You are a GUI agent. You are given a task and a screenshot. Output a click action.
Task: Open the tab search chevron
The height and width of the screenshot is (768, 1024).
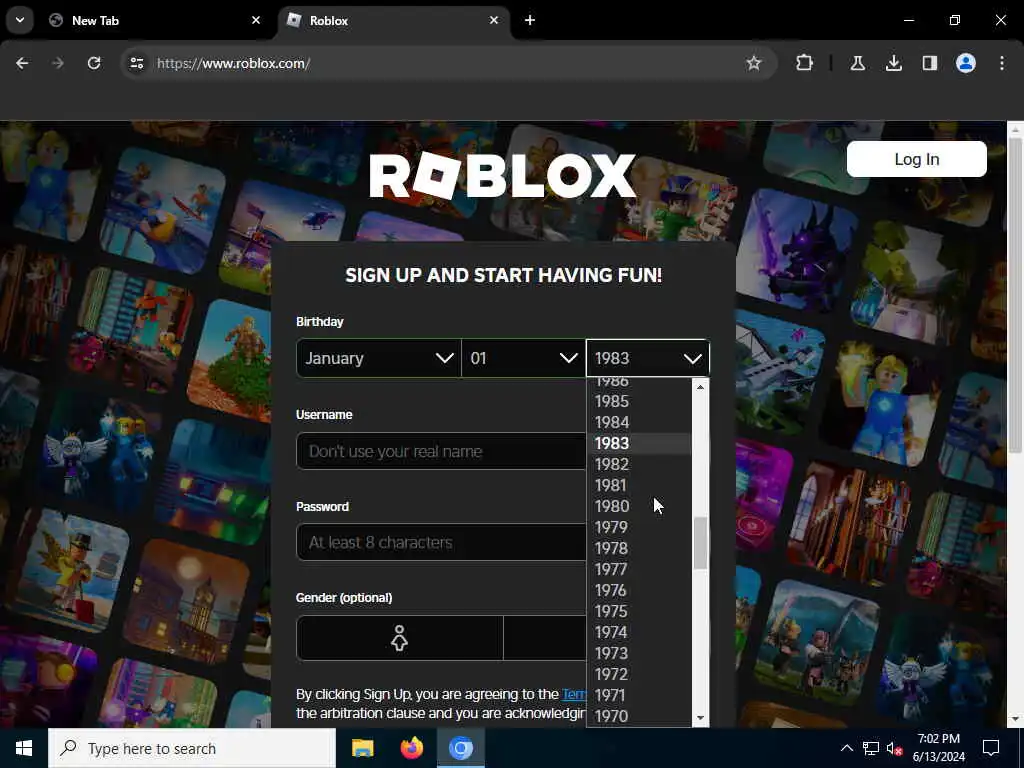click(20, 20)
